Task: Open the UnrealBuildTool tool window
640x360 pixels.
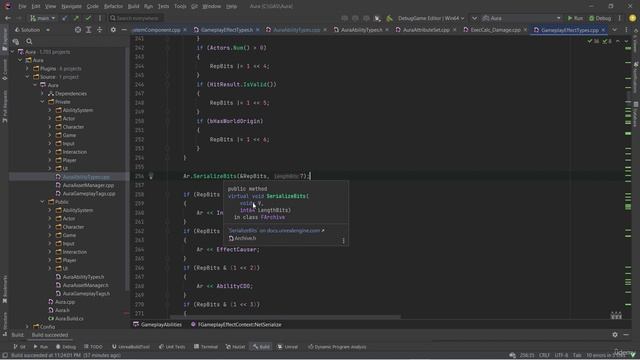Action: point(131,347)
